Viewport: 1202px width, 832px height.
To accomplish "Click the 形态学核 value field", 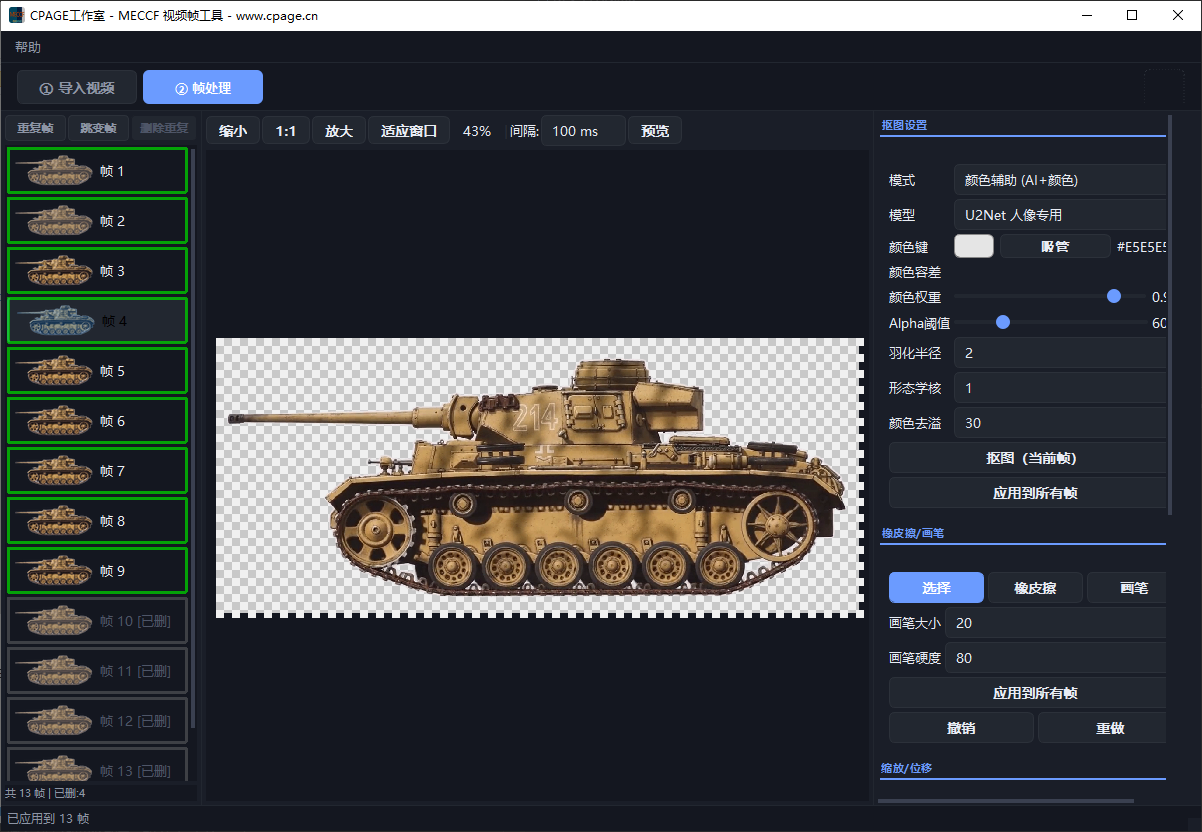I will tap(1060, 388).
